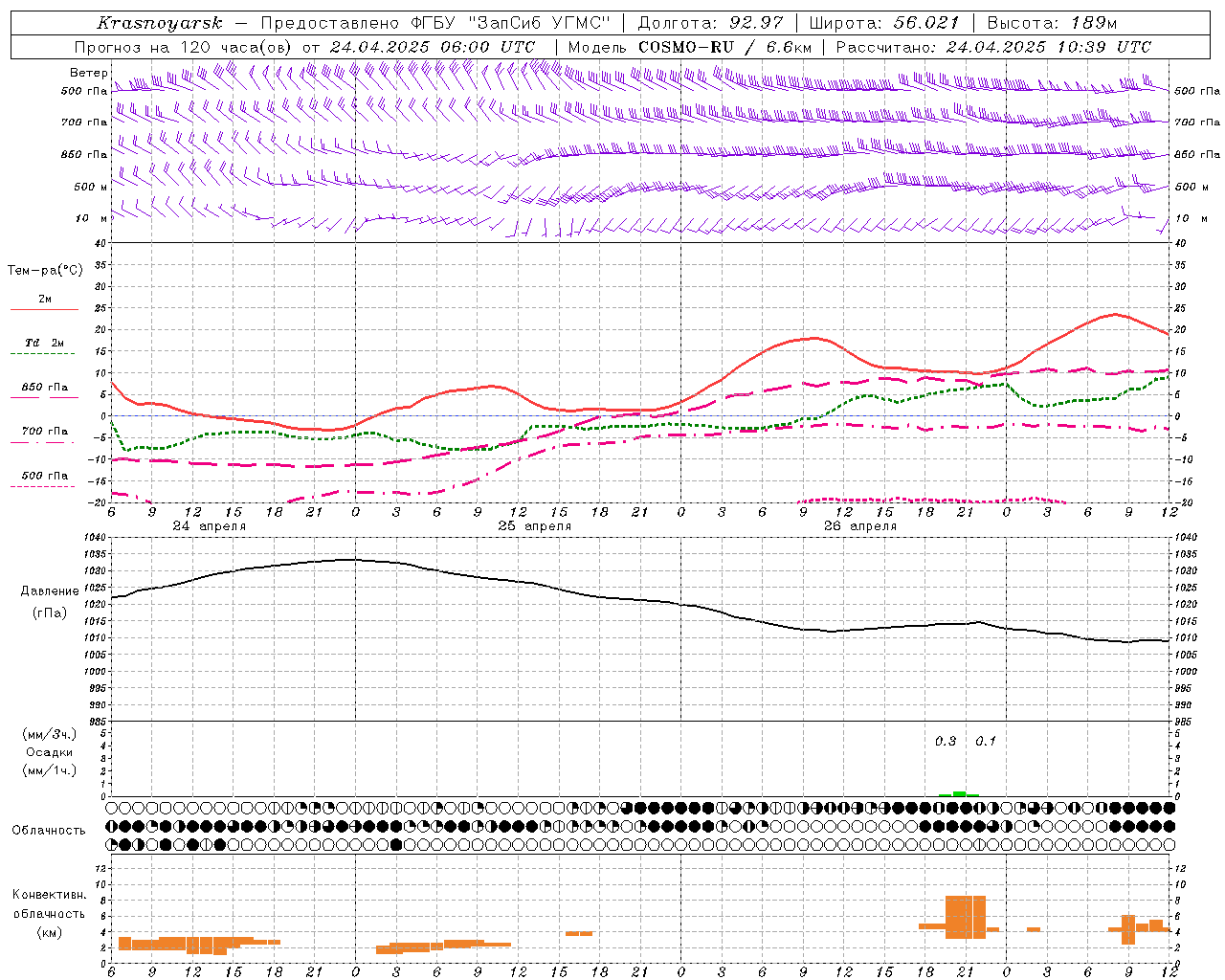Click the 500 м wind level label on left
The width and height of the screenshot is (1225, 980).
[91, 187]
